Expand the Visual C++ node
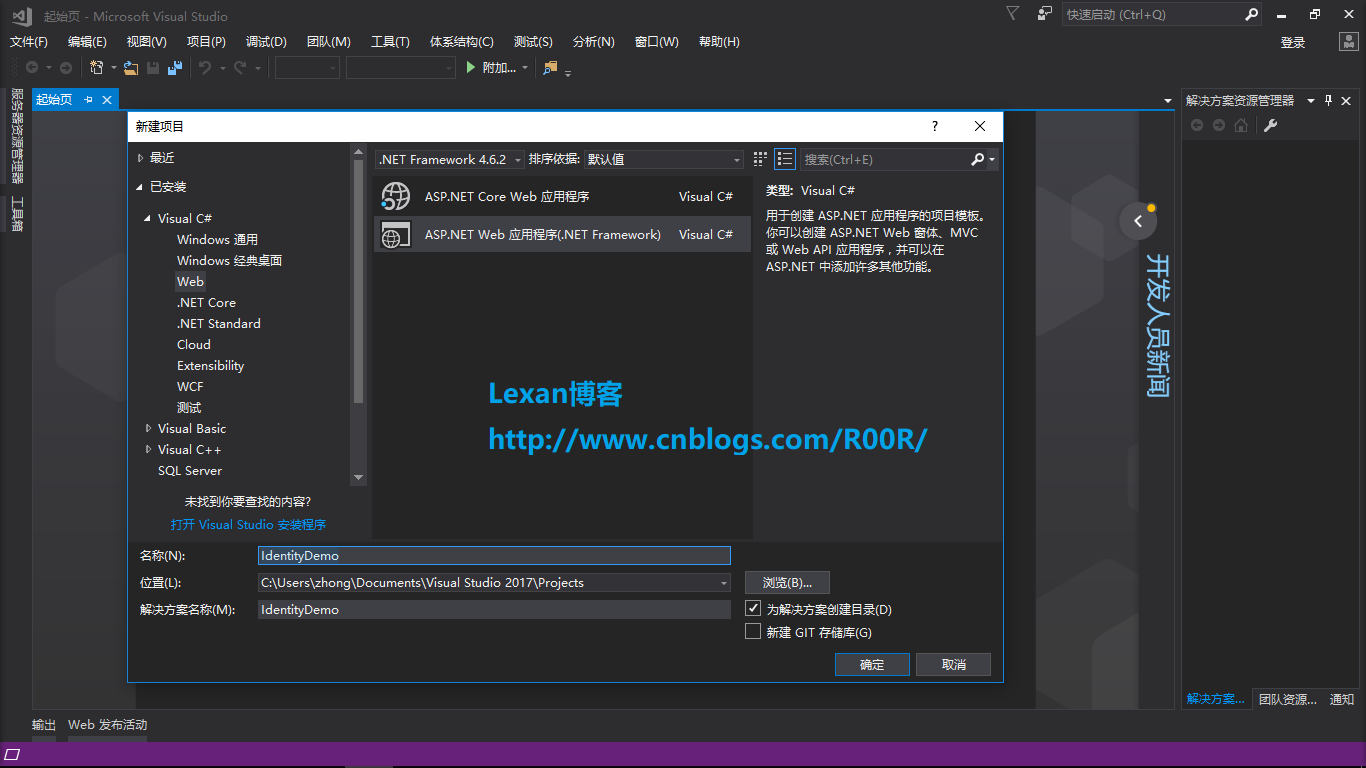This screenshot has width=1366, height=768. (149, 449)
